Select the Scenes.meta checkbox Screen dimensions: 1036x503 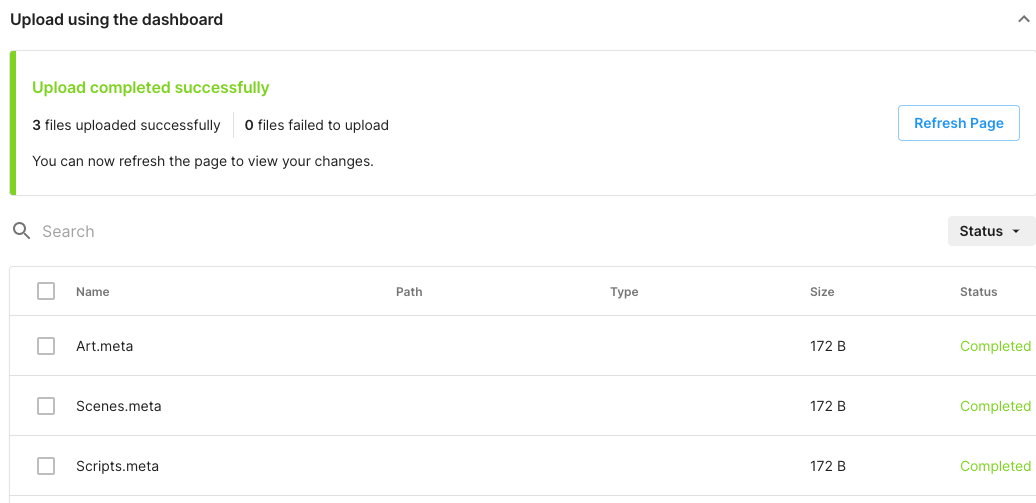46,406
